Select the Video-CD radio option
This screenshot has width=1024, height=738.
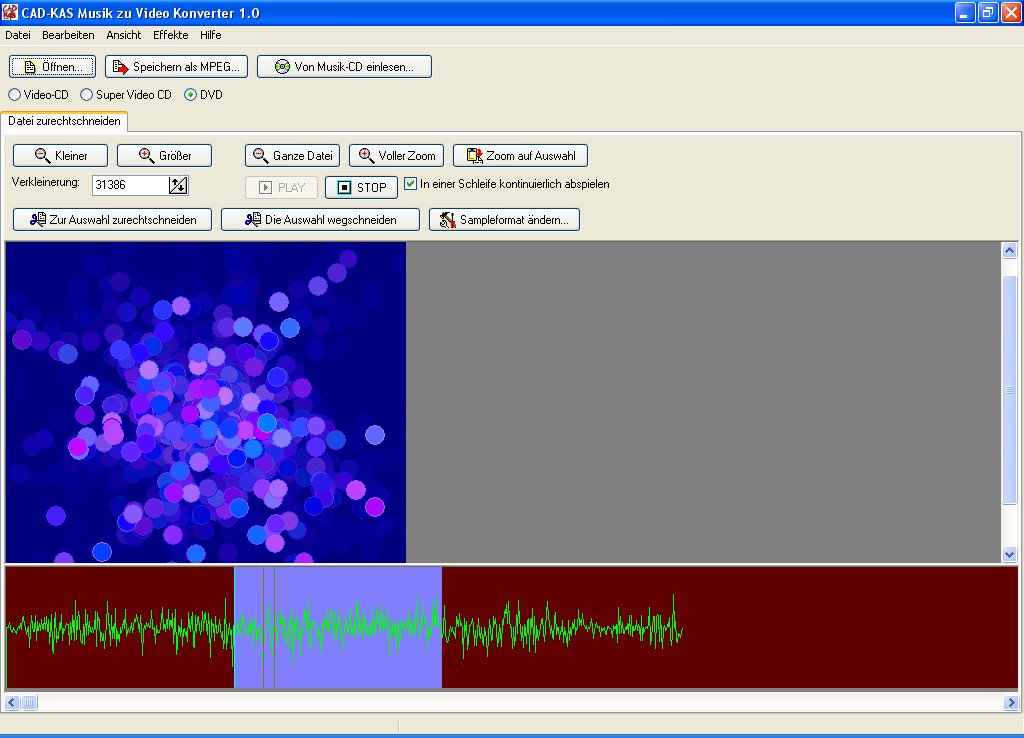(15, 95)
